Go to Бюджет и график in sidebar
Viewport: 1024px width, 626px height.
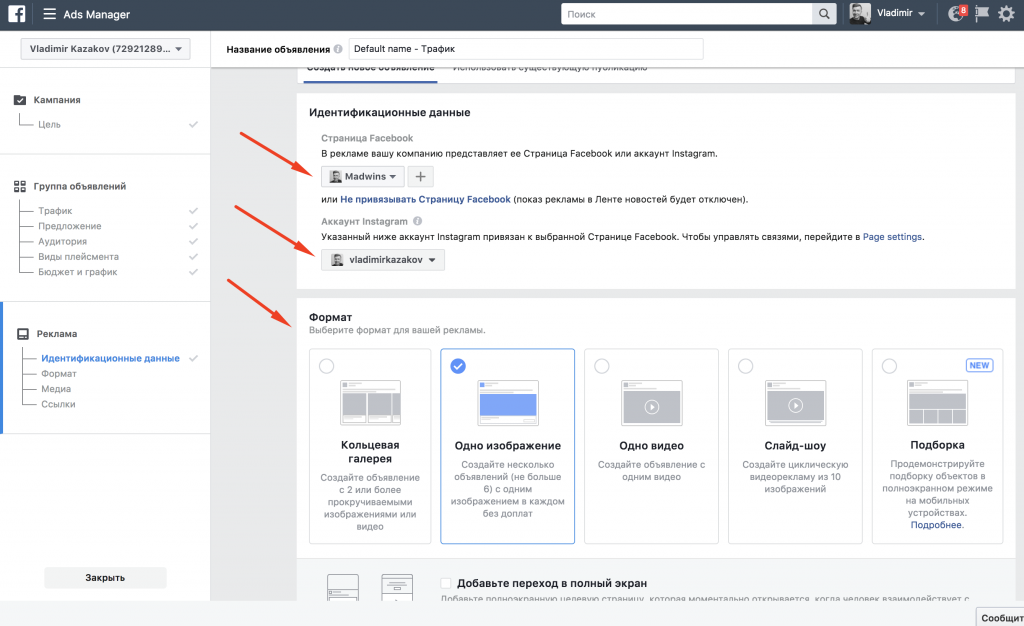point(78,272)
